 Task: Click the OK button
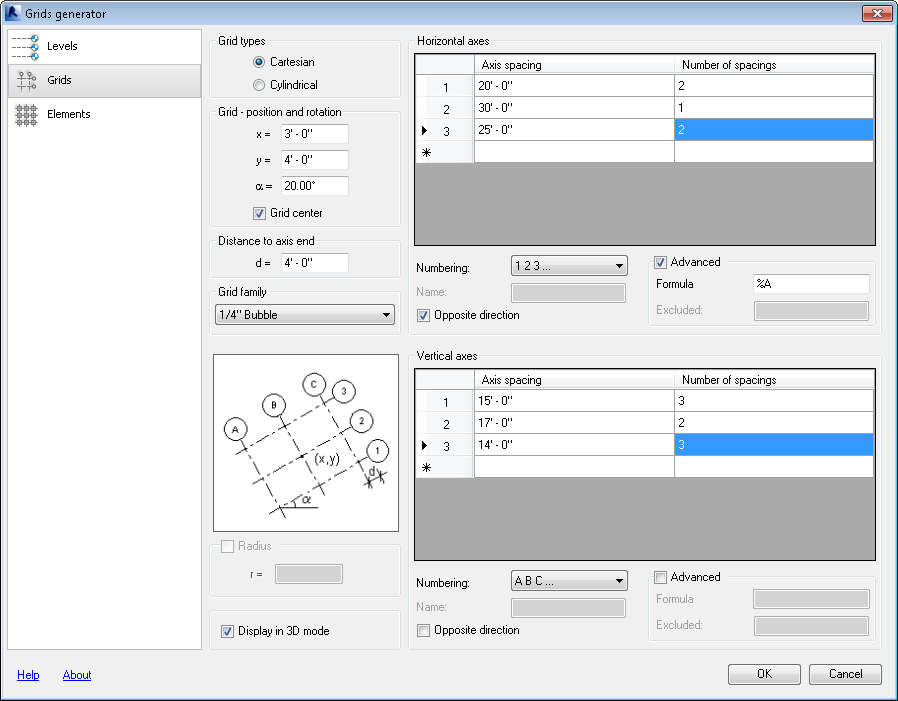[764, 674]
